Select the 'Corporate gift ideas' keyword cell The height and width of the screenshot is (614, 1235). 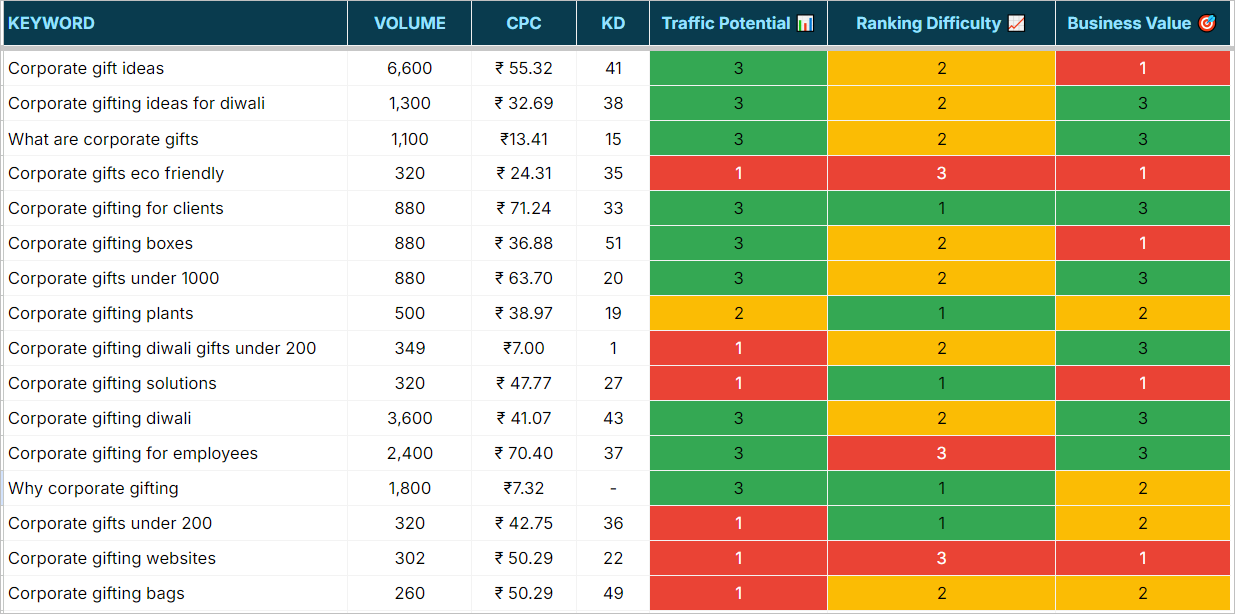click(175, 68)
